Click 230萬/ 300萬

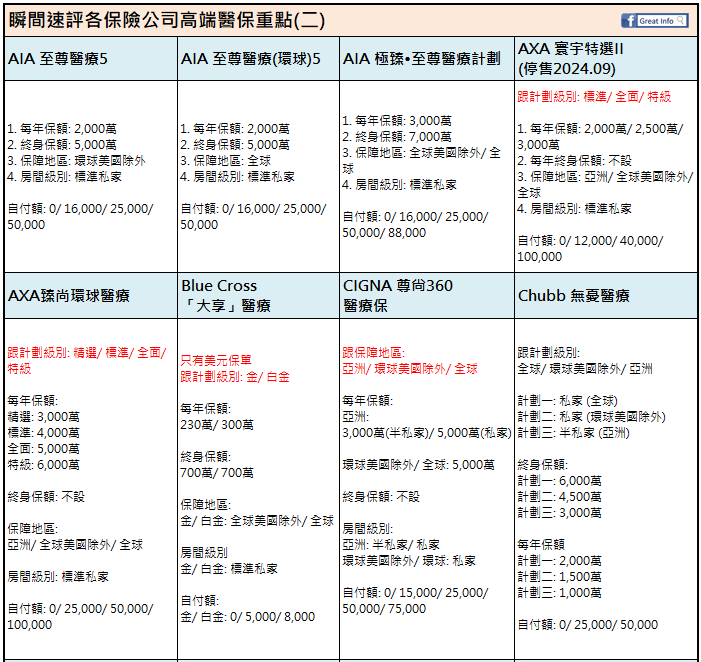pos(217,424)
